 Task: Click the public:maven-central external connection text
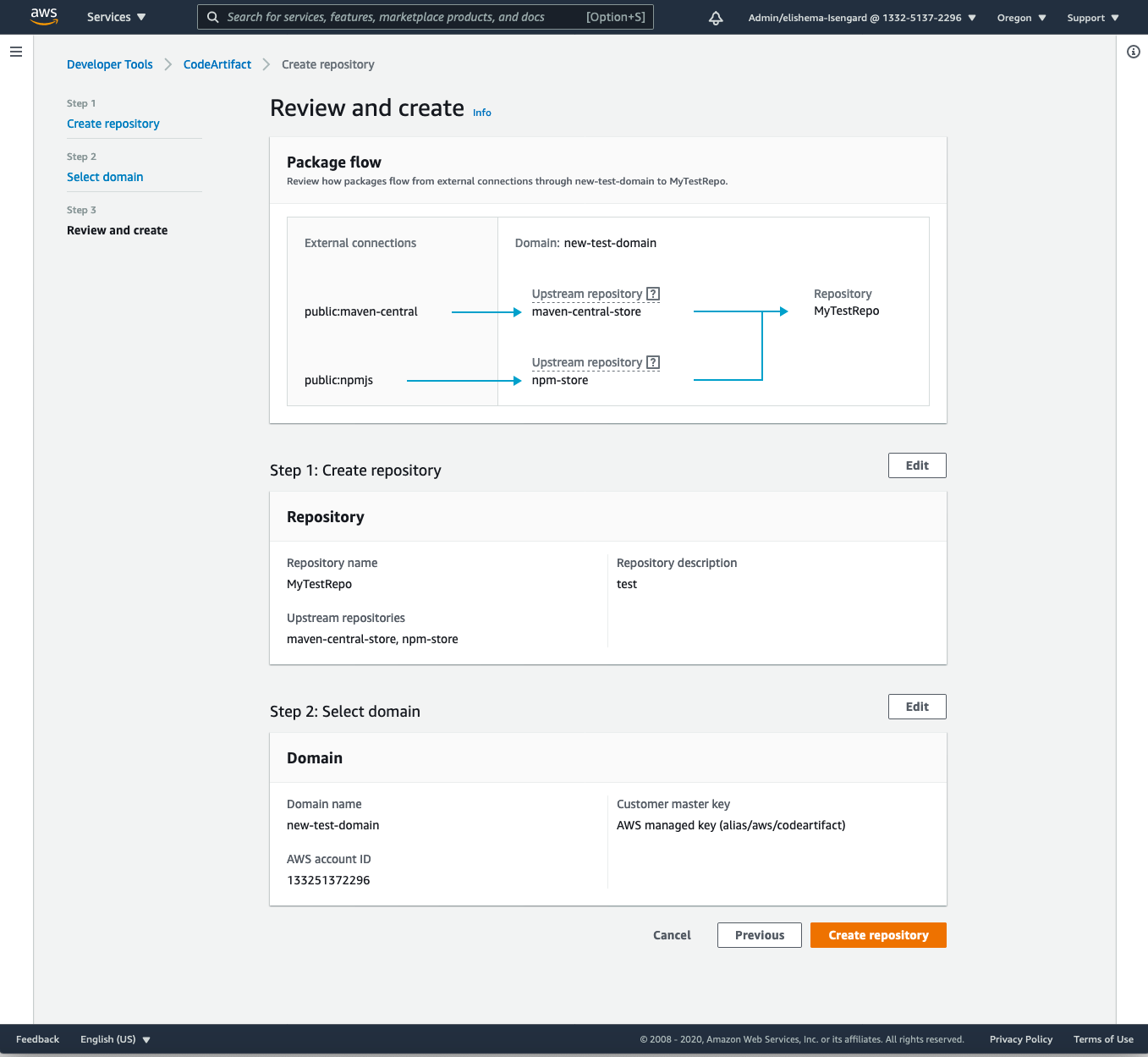click(361, 311)
